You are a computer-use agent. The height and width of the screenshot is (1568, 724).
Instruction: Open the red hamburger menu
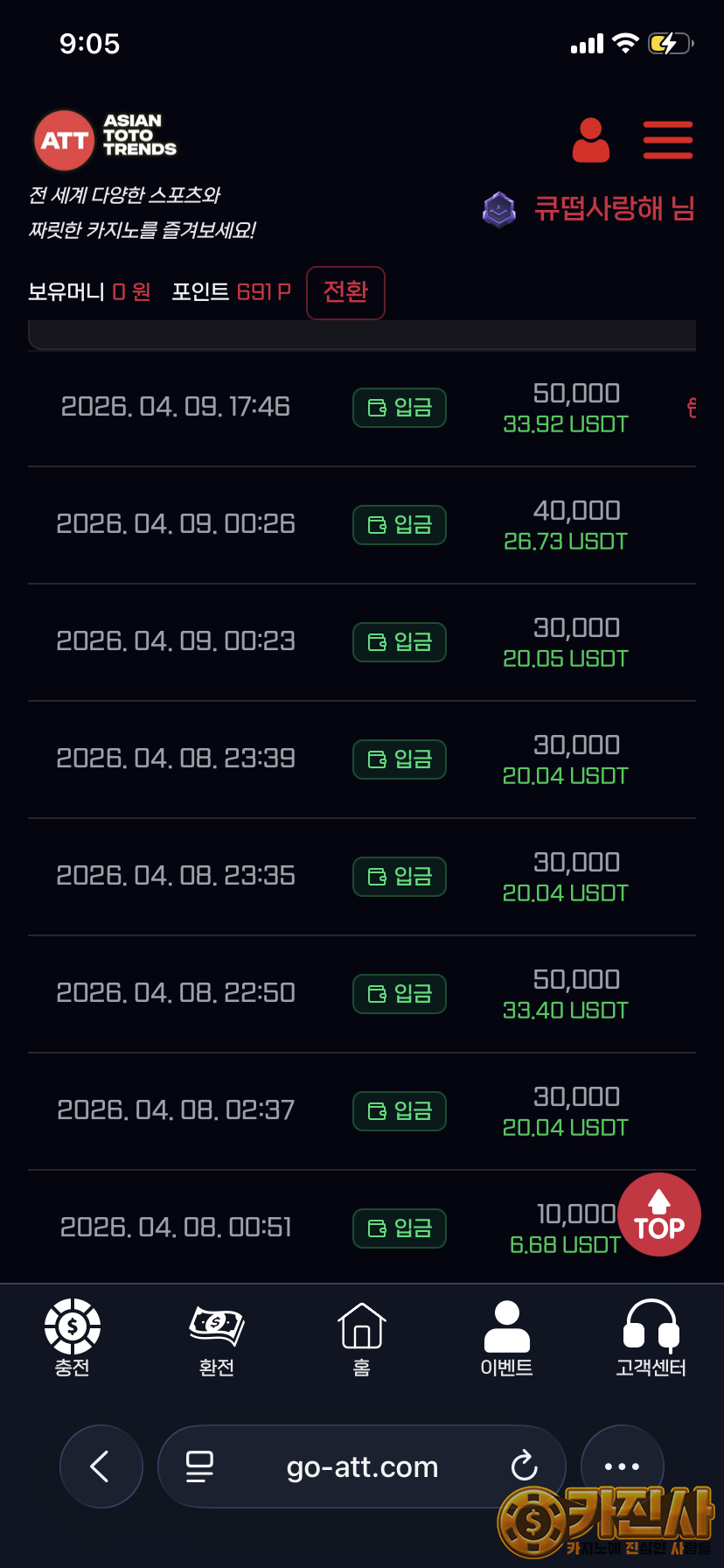coord(667,141)
